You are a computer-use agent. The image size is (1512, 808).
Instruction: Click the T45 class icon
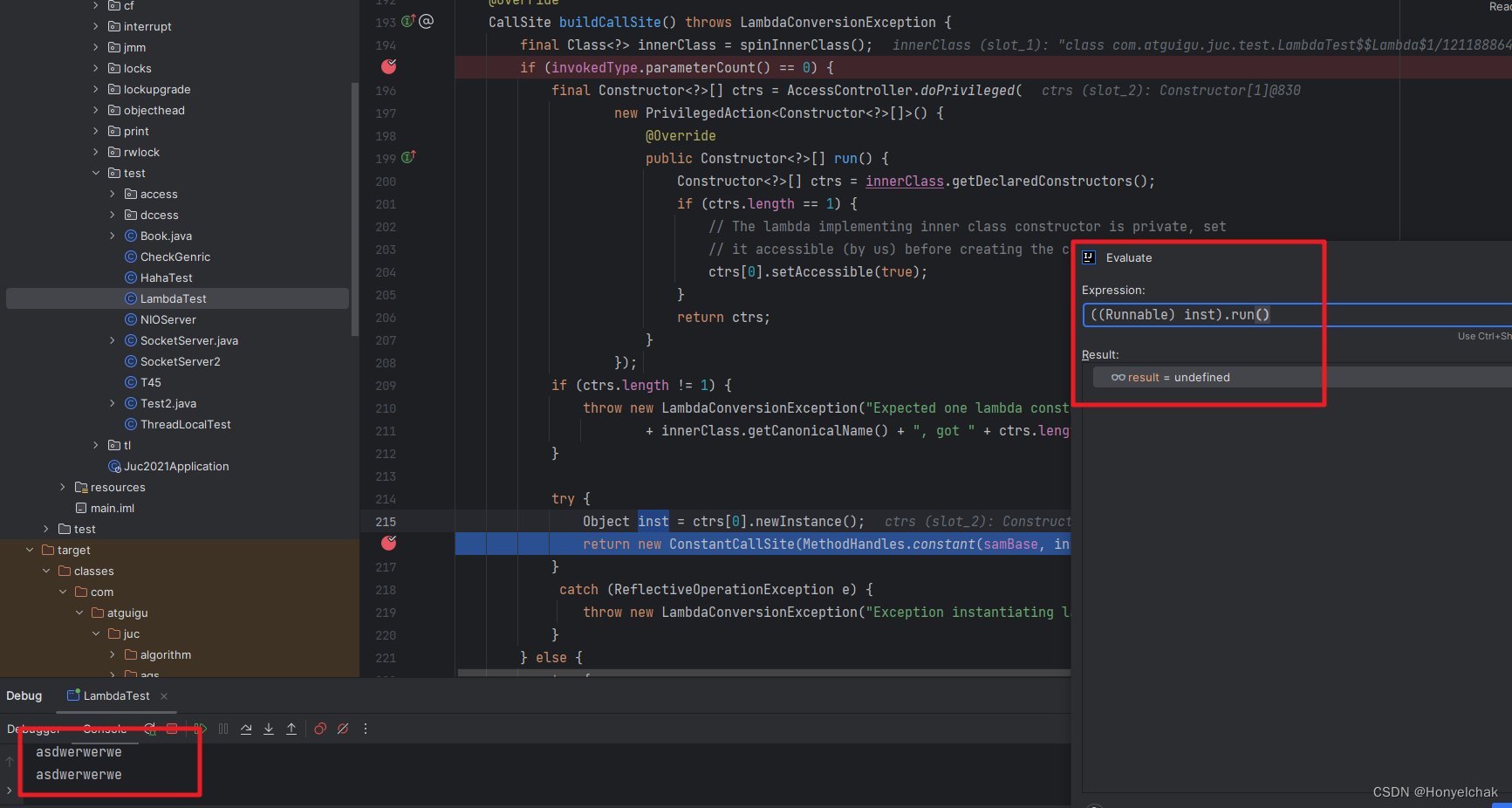[131, 382]
